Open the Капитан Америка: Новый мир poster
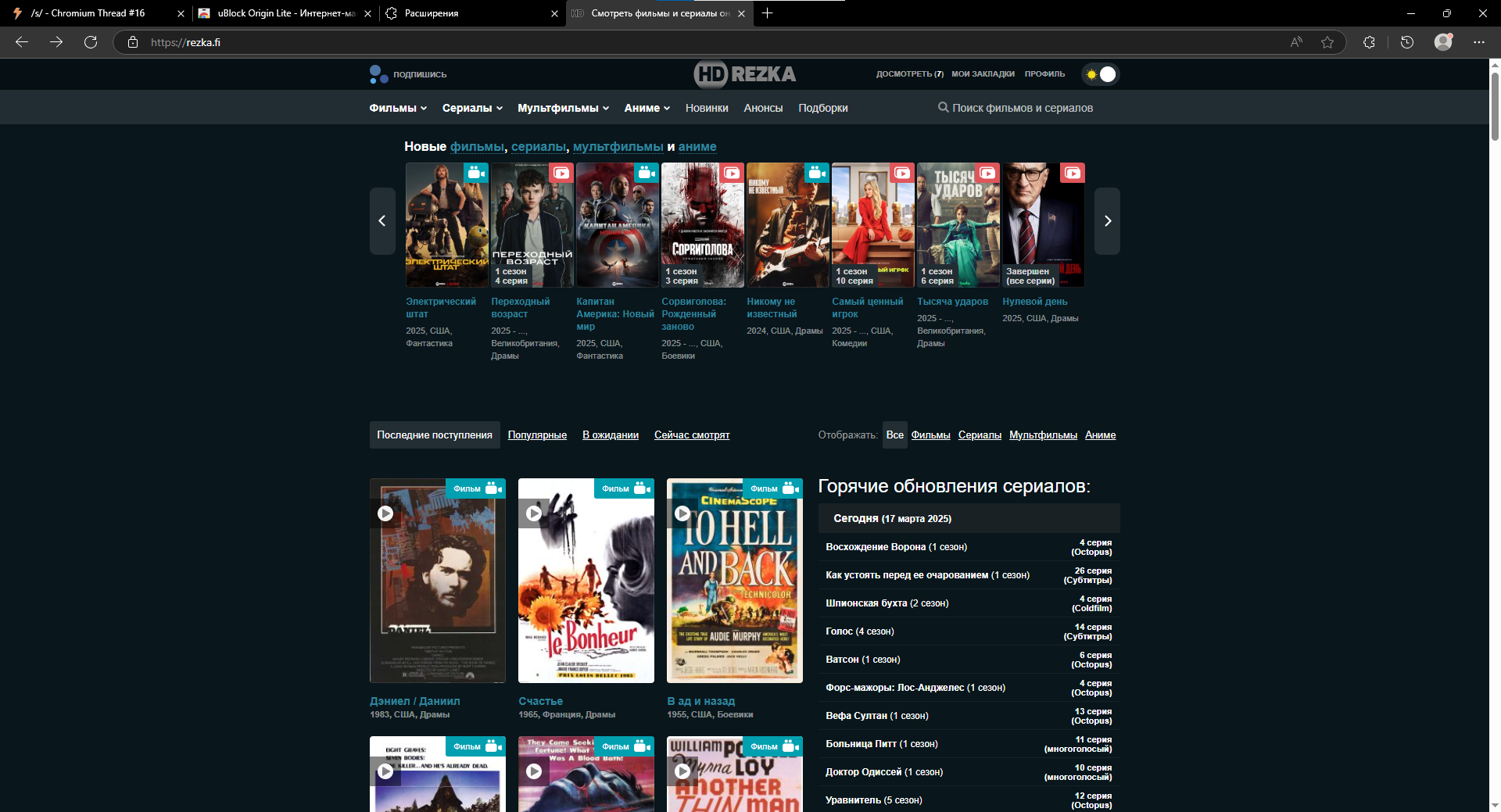 (x=618, y=225)
